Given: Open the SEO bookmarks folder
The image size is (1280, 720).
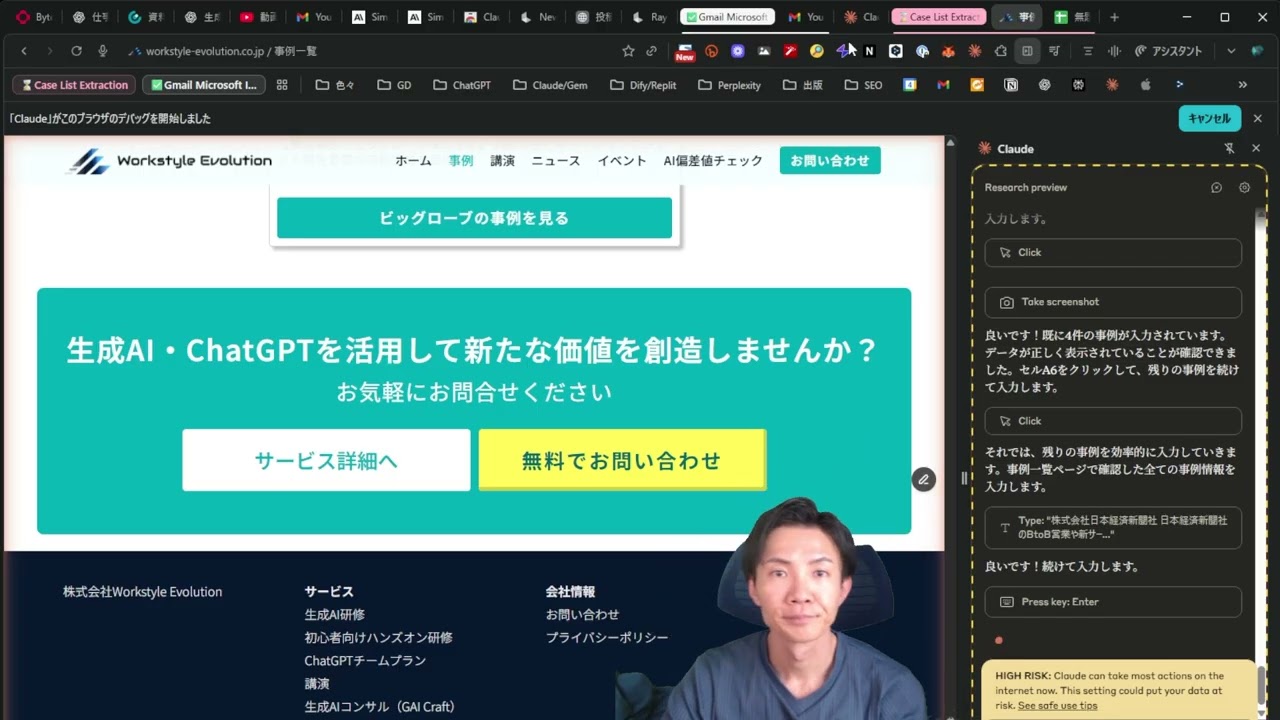Looking at the screenshot, I should click(863, 85).
